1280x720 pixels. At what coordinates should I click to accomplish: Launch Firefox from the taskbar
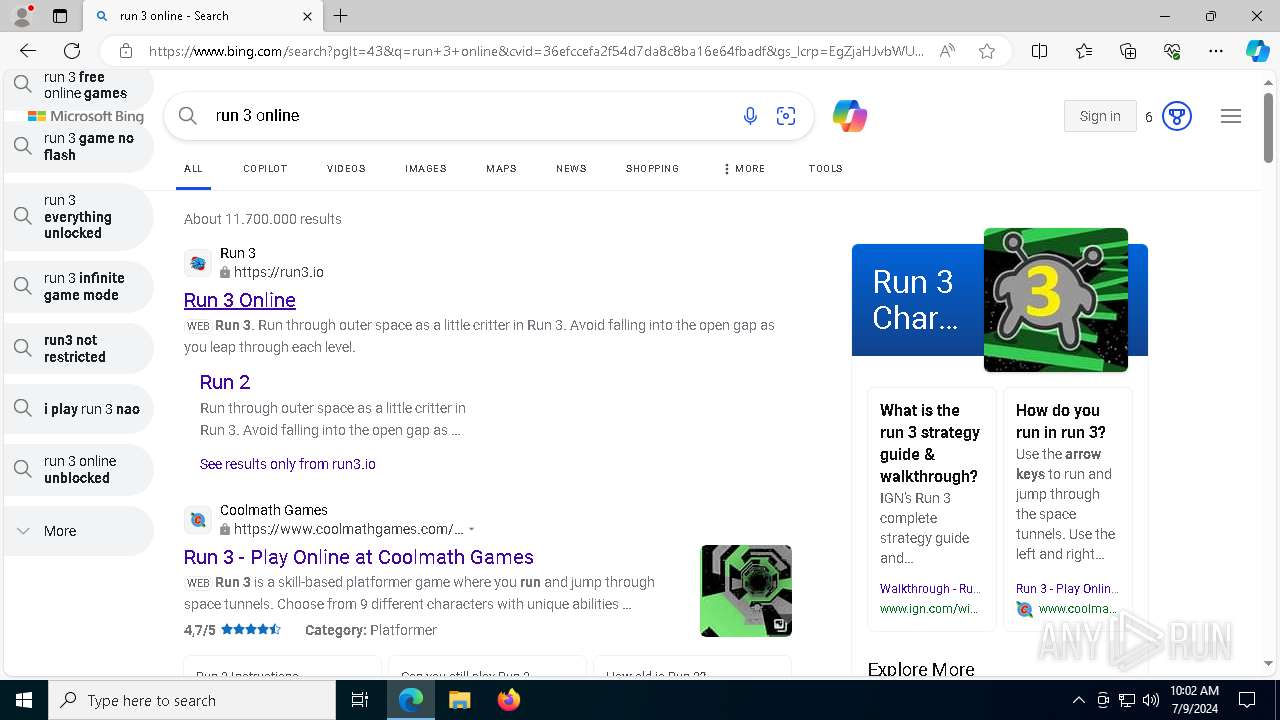(509, 700)
